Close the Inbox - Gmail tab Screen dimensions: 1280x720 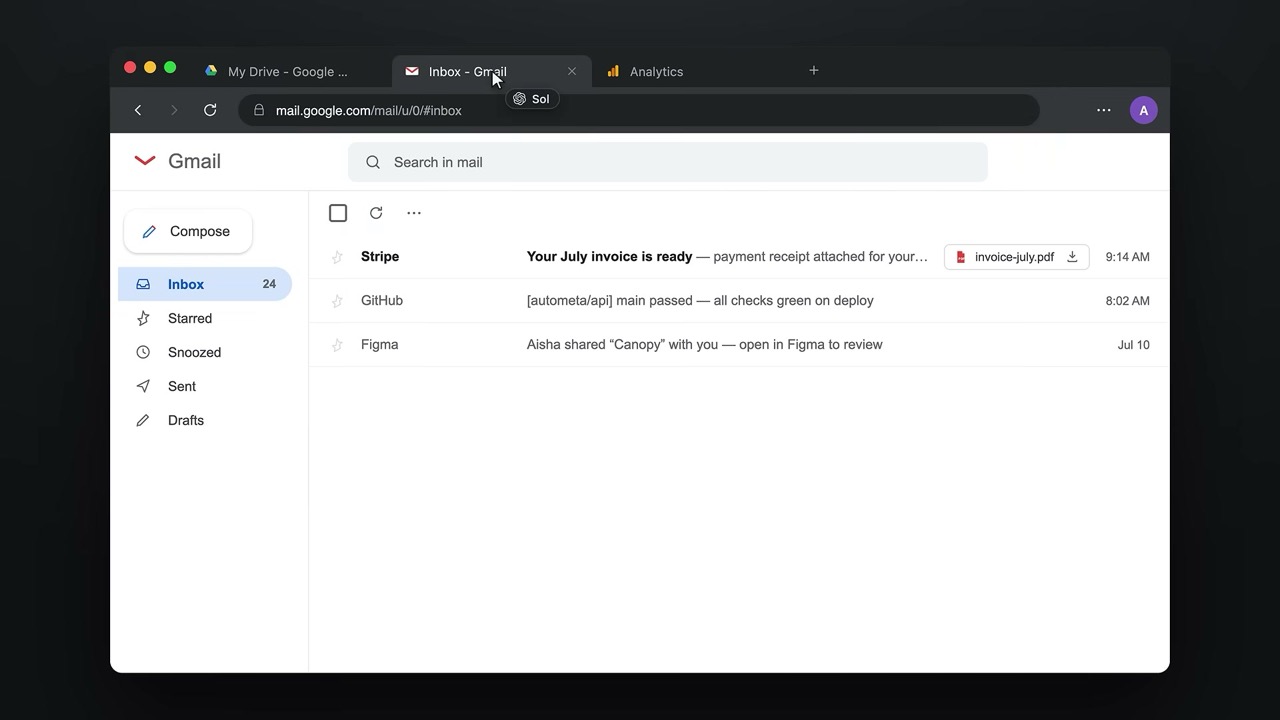point(572,71)
